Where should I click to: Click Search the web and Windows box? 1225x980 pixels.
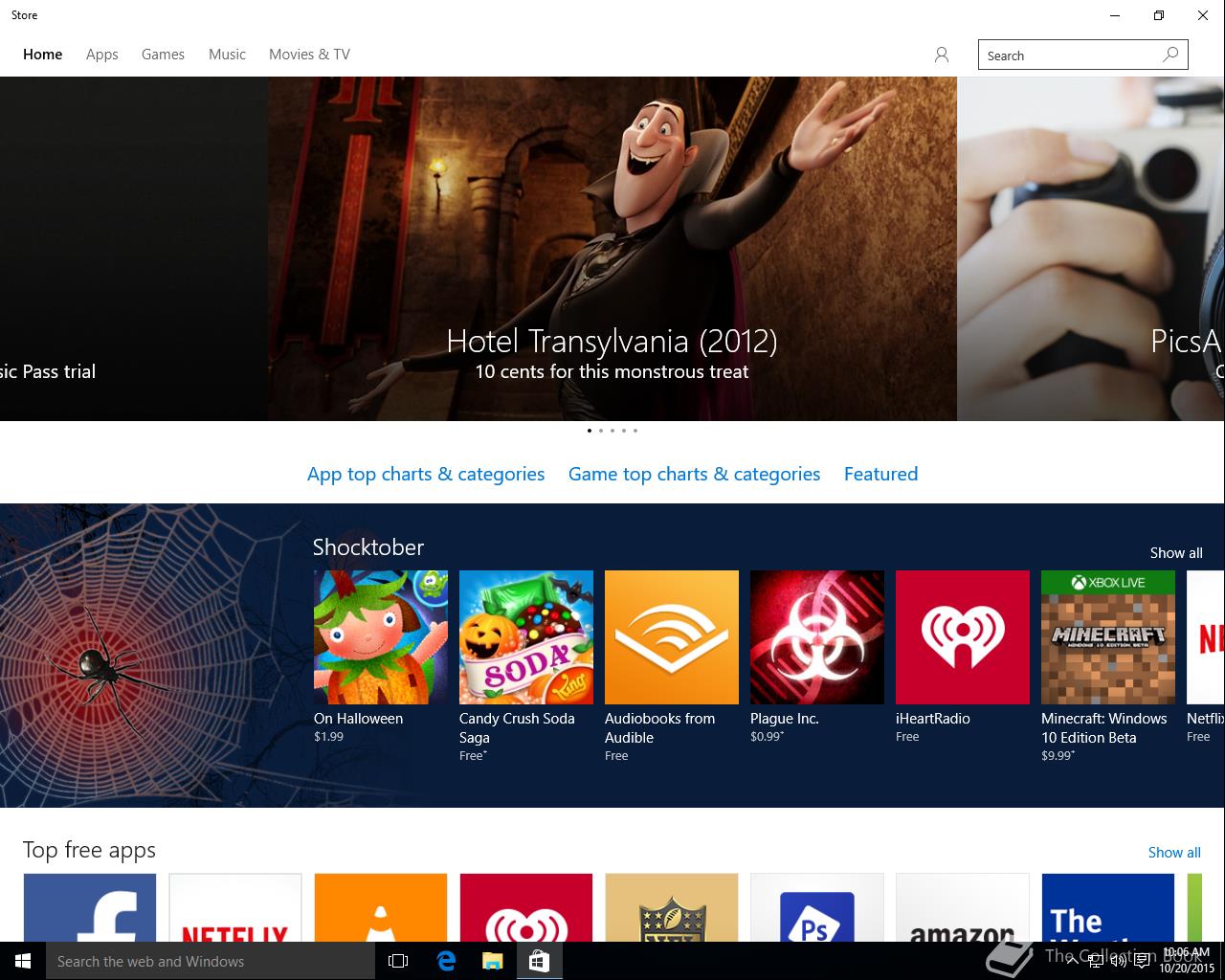pos(211,961)
